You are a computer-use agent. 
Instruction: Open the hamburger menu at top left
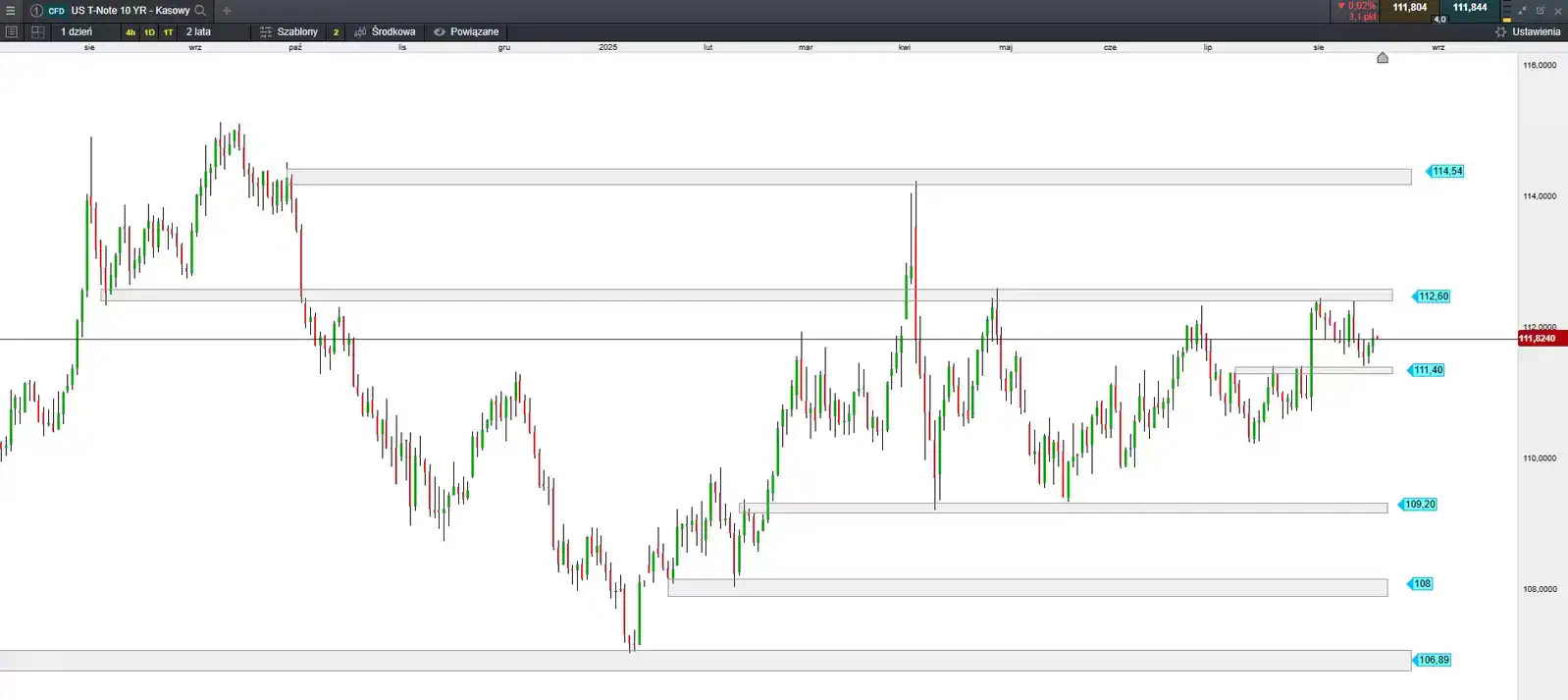point(11,11)
